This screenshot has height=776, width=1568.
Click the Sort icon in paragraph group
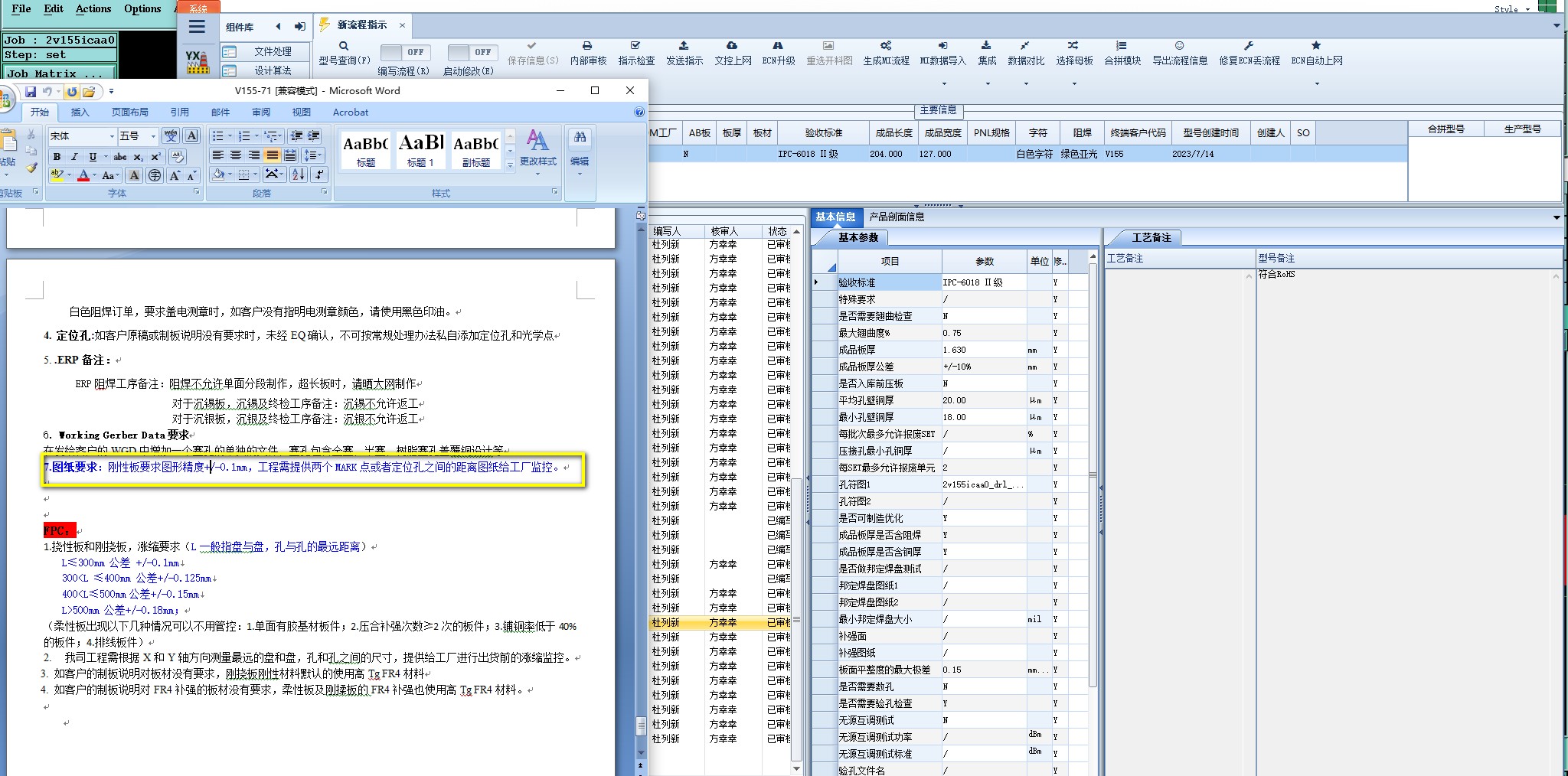pos(299,174)
